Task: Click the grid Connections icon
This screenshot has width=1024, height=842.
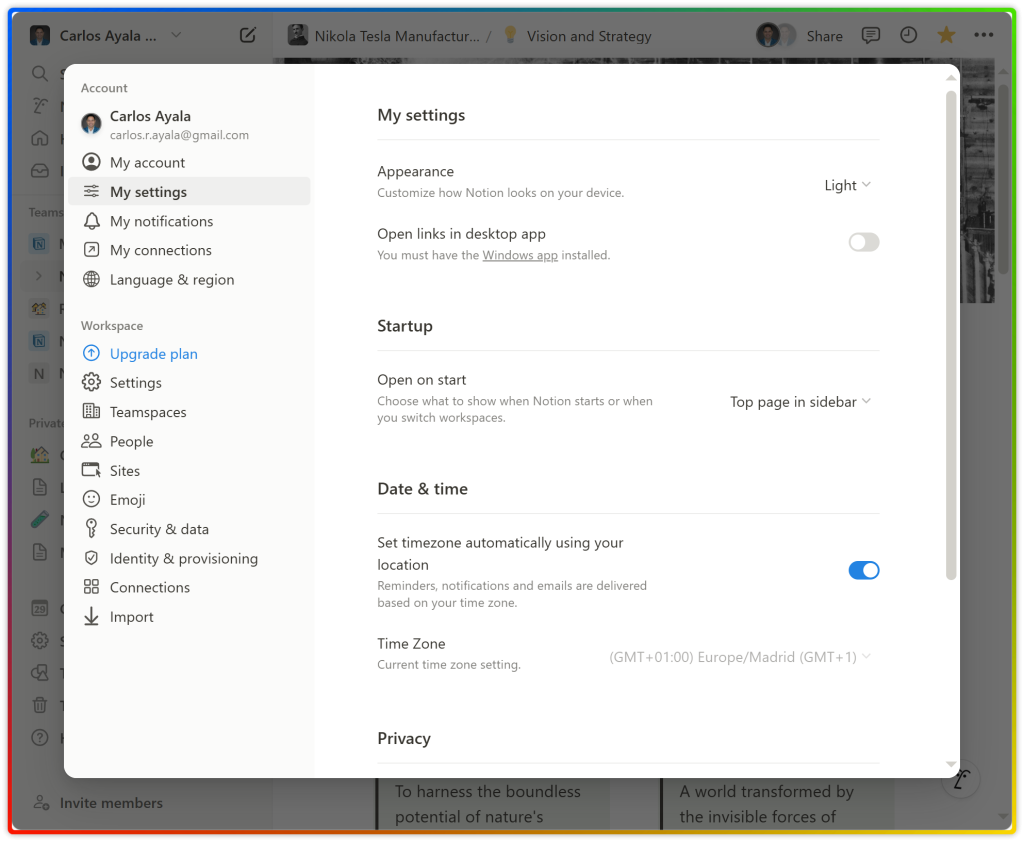Action: [91, 587]
